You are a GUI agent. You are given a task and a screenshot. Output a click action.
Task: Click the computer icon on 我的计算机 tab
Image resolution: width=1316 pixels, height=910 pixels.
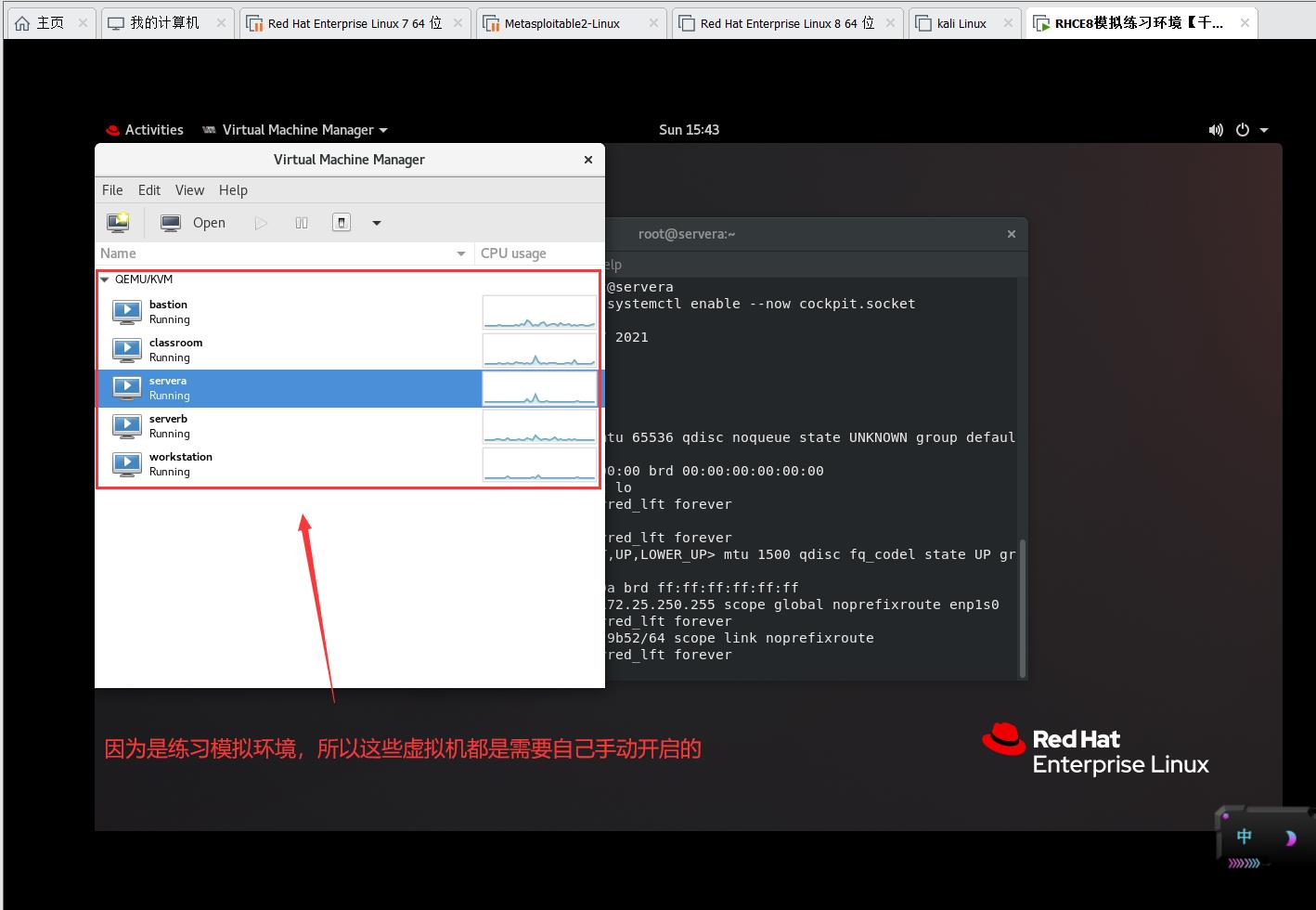click(x=116, y=23)
